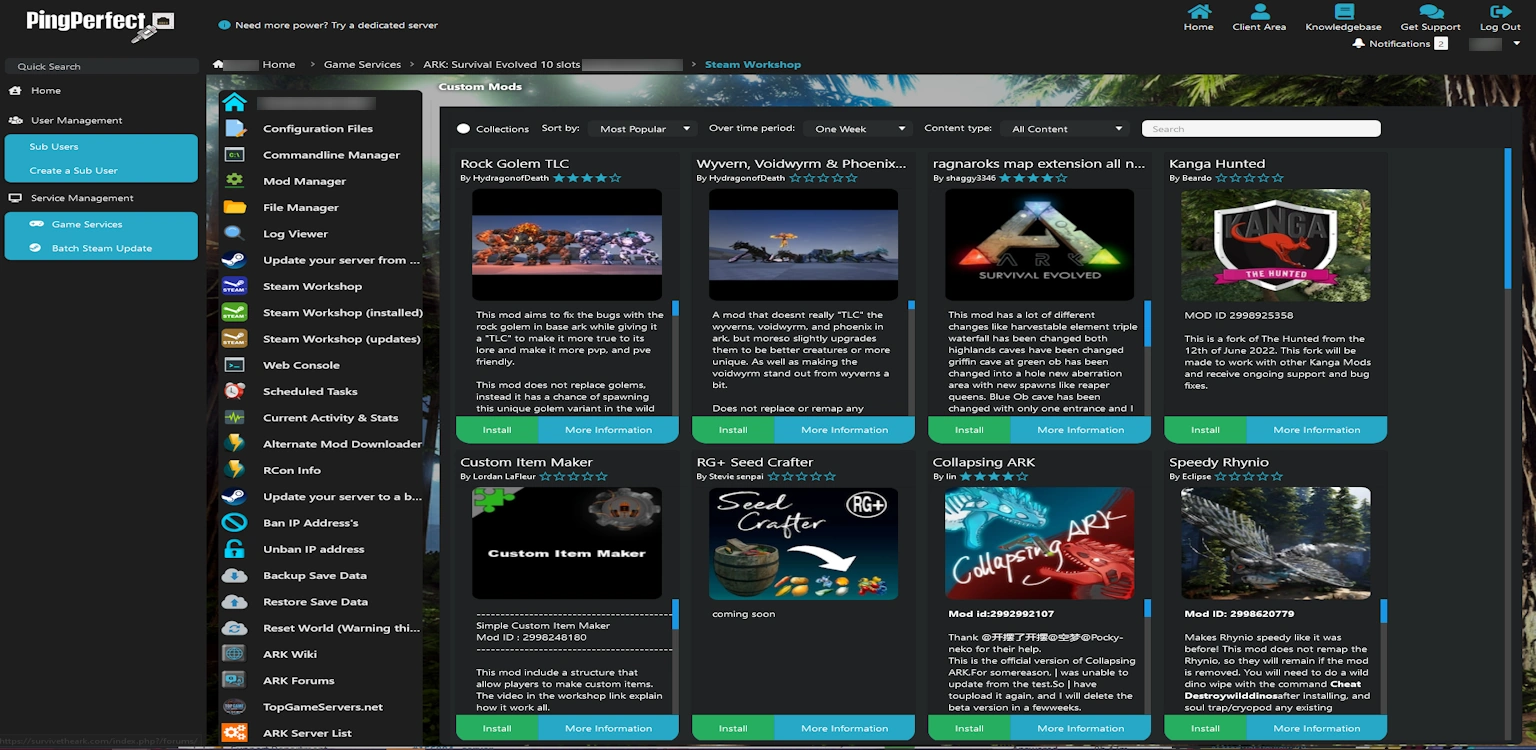Click the Log Viewer magnifier icon
Viewport: 1536px width, 750px height.
(x=235, y=234)
